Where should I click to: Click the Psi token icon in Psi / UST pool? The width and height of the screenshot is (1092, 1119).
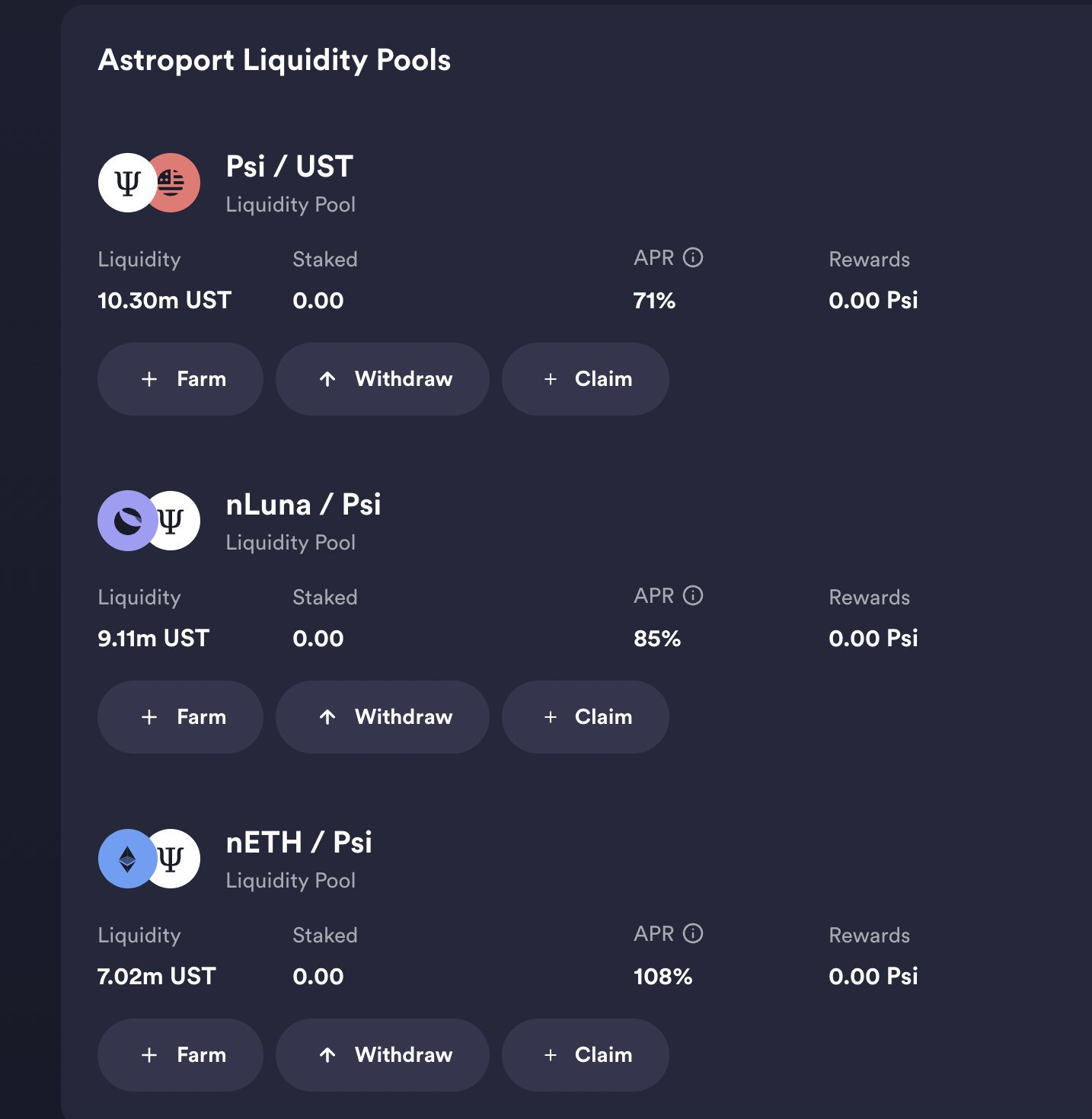[x=126, y=183]
